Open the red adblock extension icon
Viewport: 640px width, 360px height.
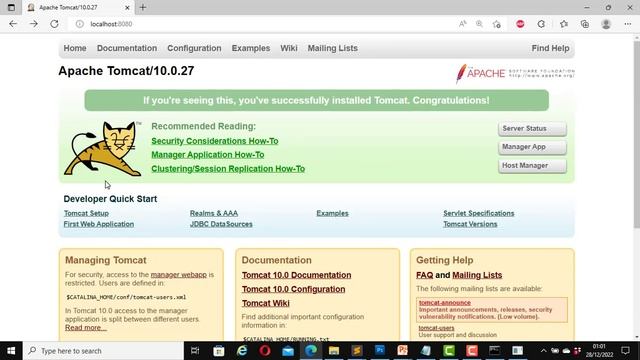tap(520, 24)
